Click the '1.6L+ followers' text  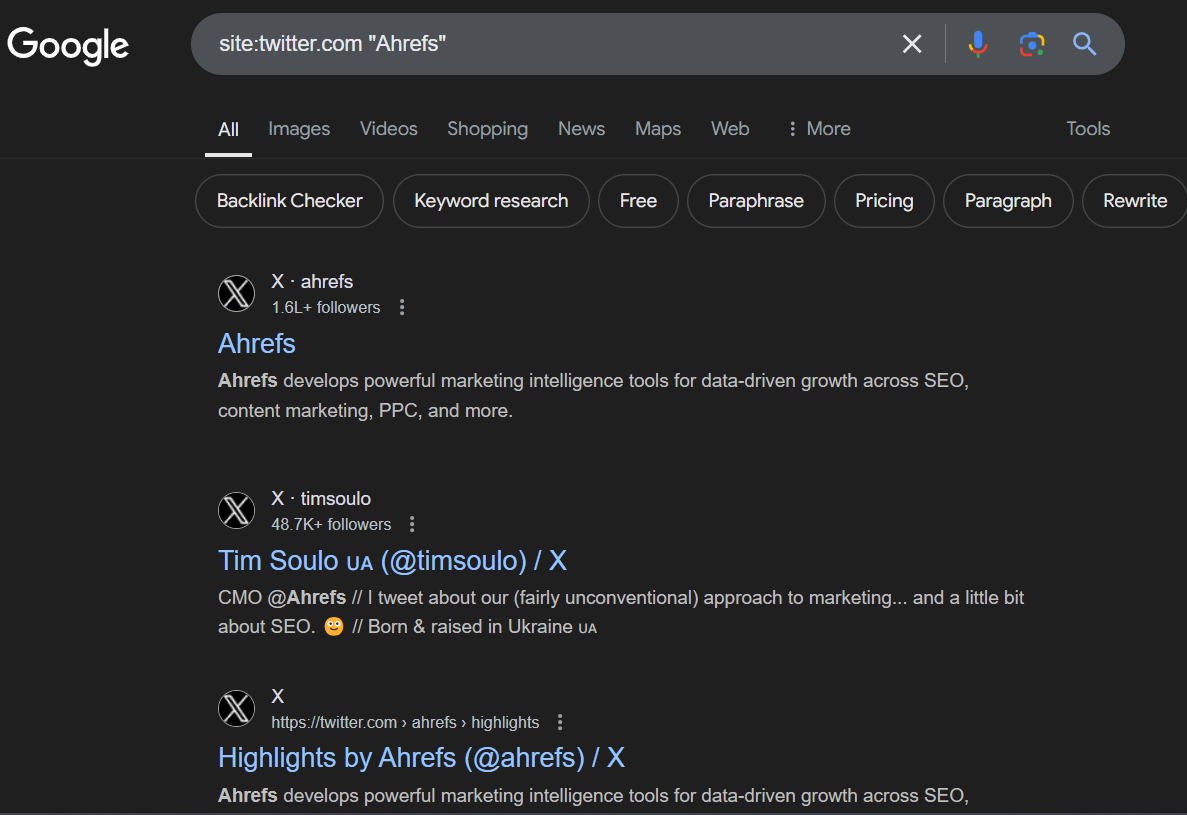(x=326, y=307)
